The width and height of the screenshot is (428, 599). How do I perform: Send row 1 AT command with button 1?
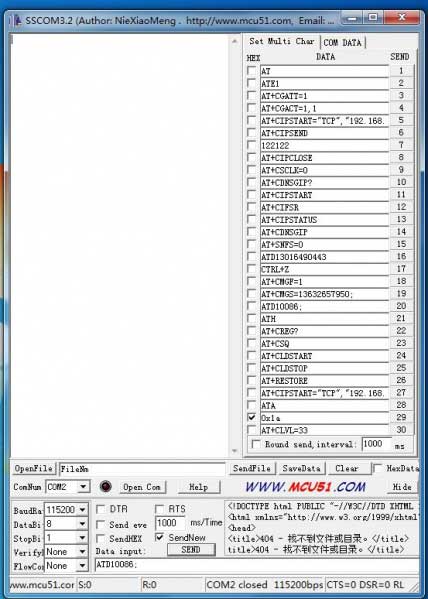pyautogui.click(x=401, y=71)
